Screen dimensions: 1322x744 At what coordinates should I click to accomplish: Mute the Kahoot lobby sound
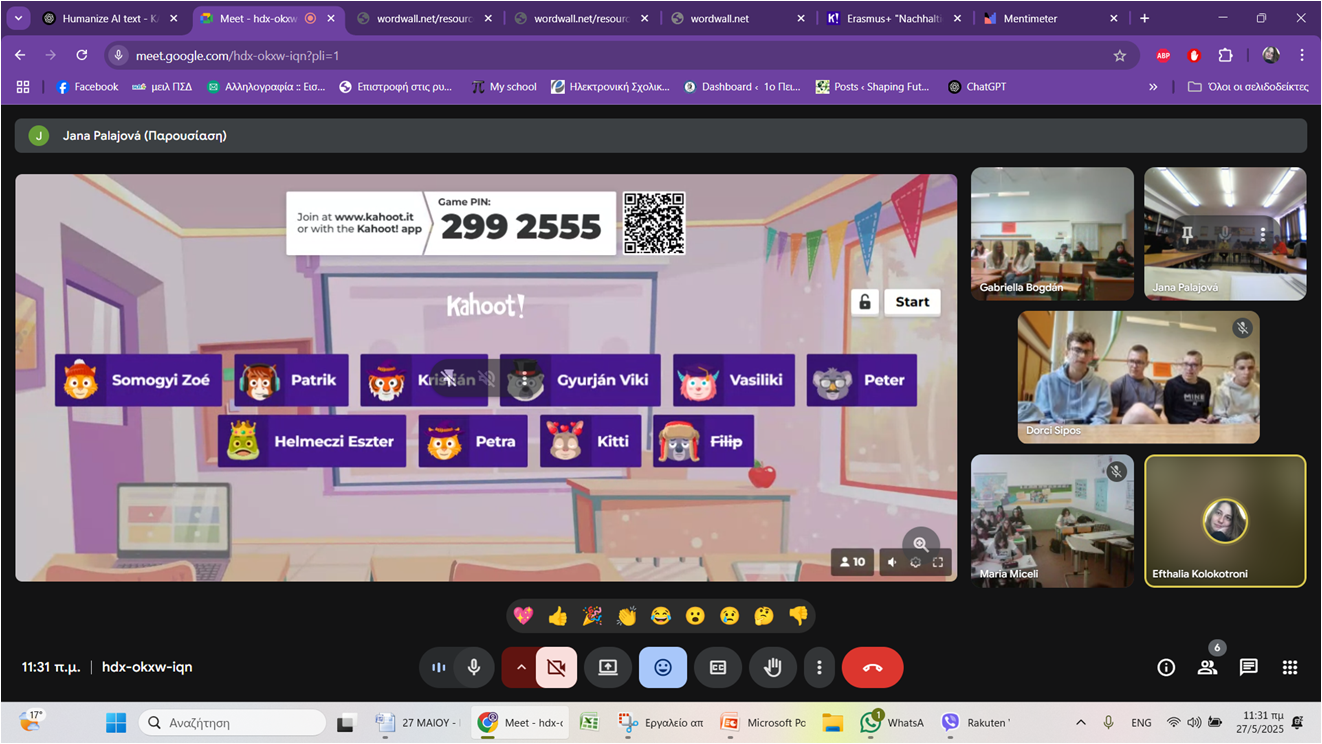(x=893, y=562)
